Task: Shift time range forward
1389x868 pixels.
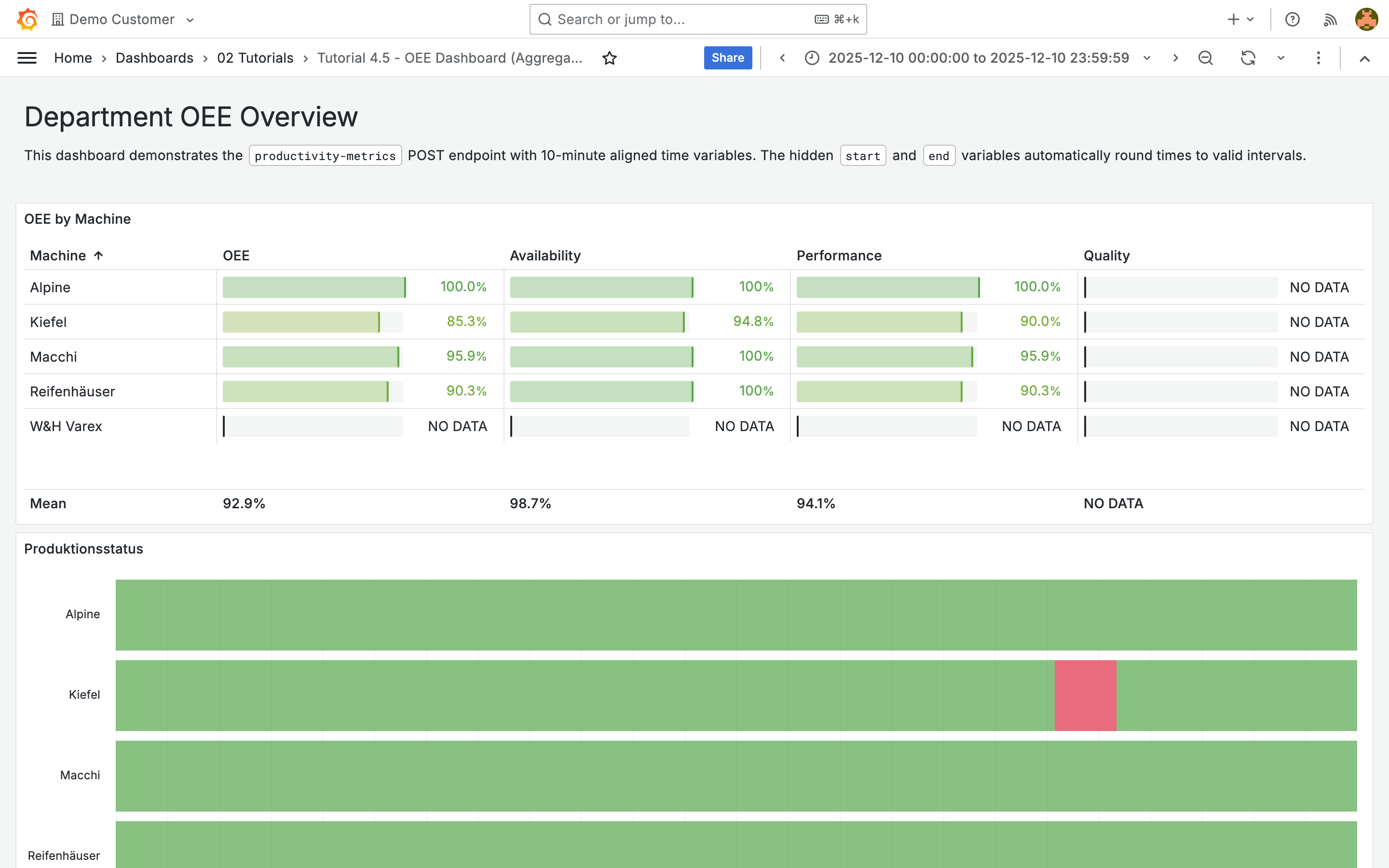Action: 1175,58
